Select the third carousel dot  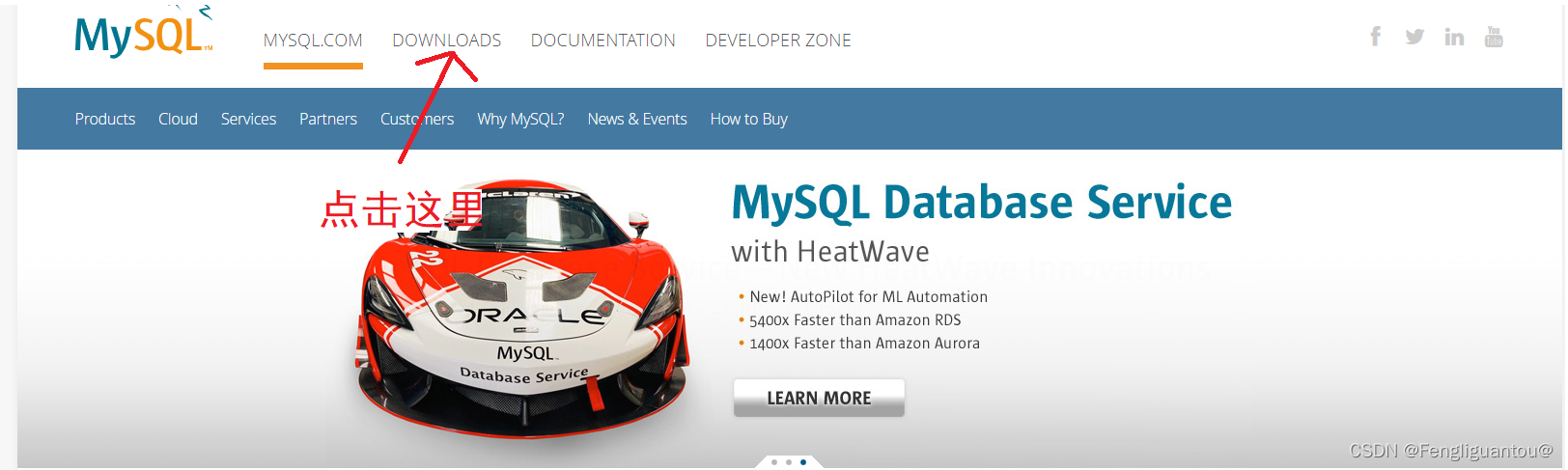(803, 462)
